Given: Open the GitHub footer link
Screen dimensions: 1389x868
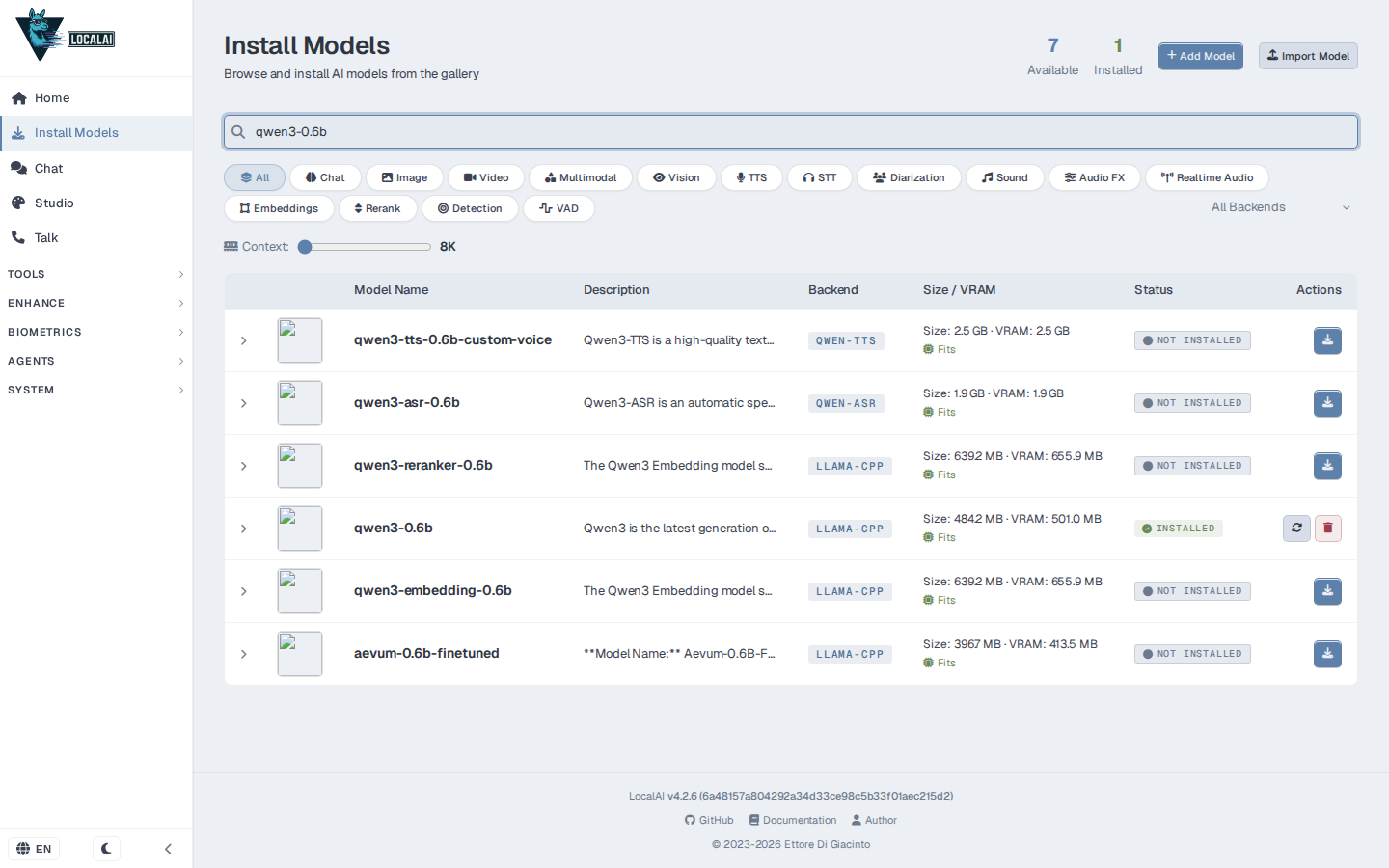Looking at the screenshot, I should 709,821.
